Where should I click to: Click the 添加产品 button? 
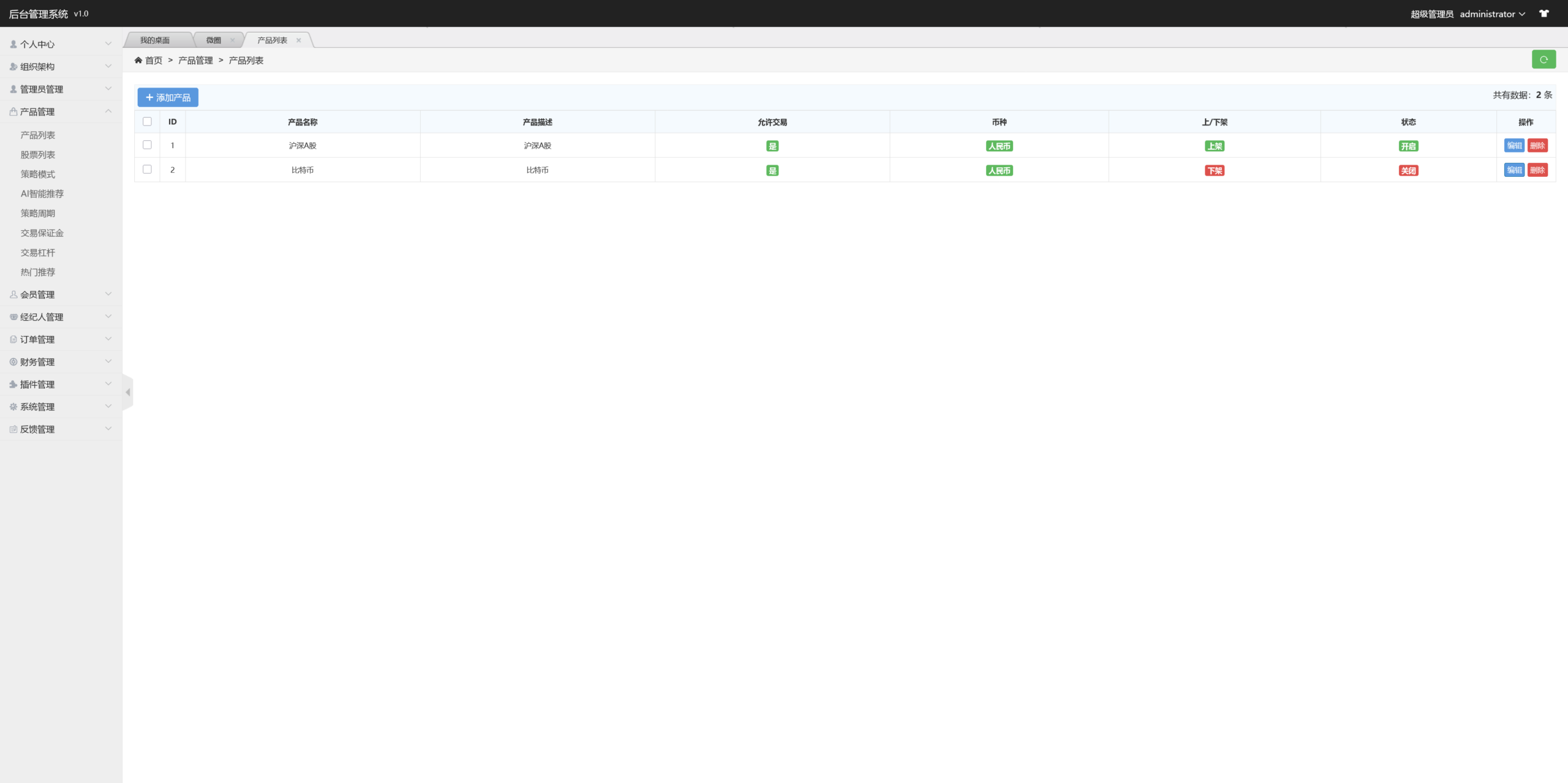pos(168,97)
